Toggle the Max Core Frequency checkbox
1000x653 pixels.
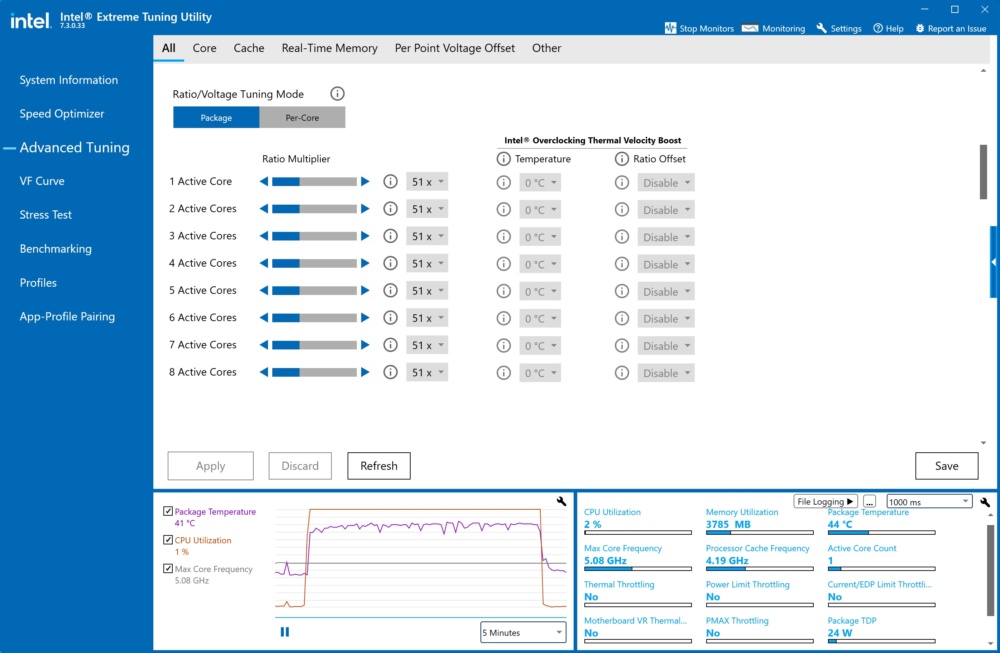point(168,569)
